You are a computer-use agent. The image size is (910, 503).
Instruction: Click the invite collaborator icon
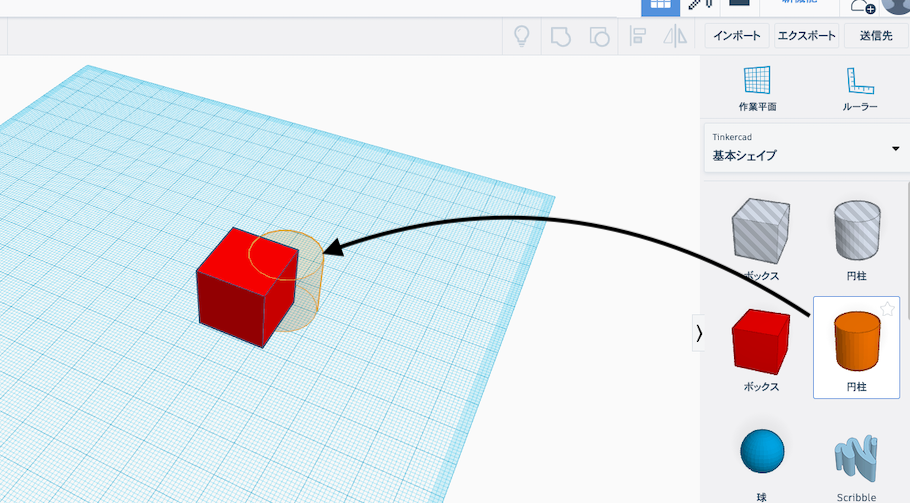pyautogui.click(x=862, y=5)
